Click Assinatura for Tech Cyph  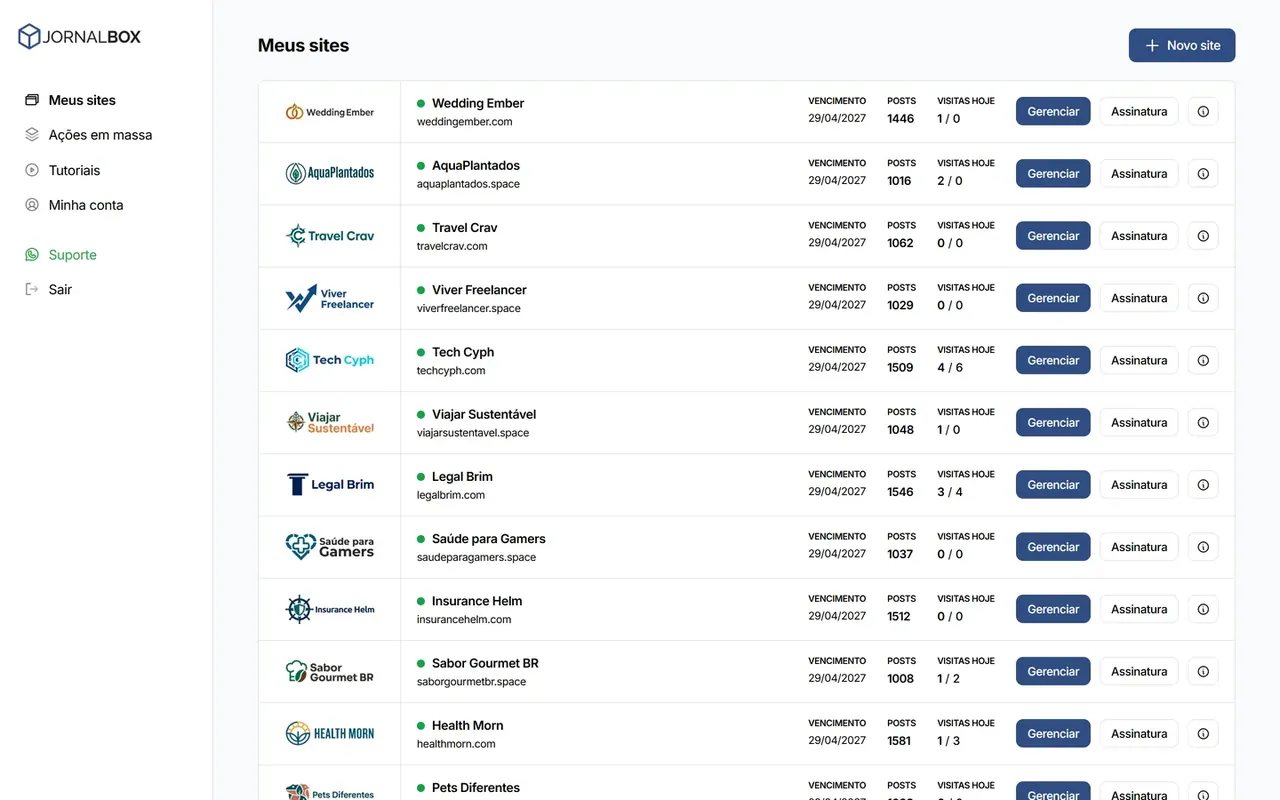pyautogui.click(x=1139, y=360)
